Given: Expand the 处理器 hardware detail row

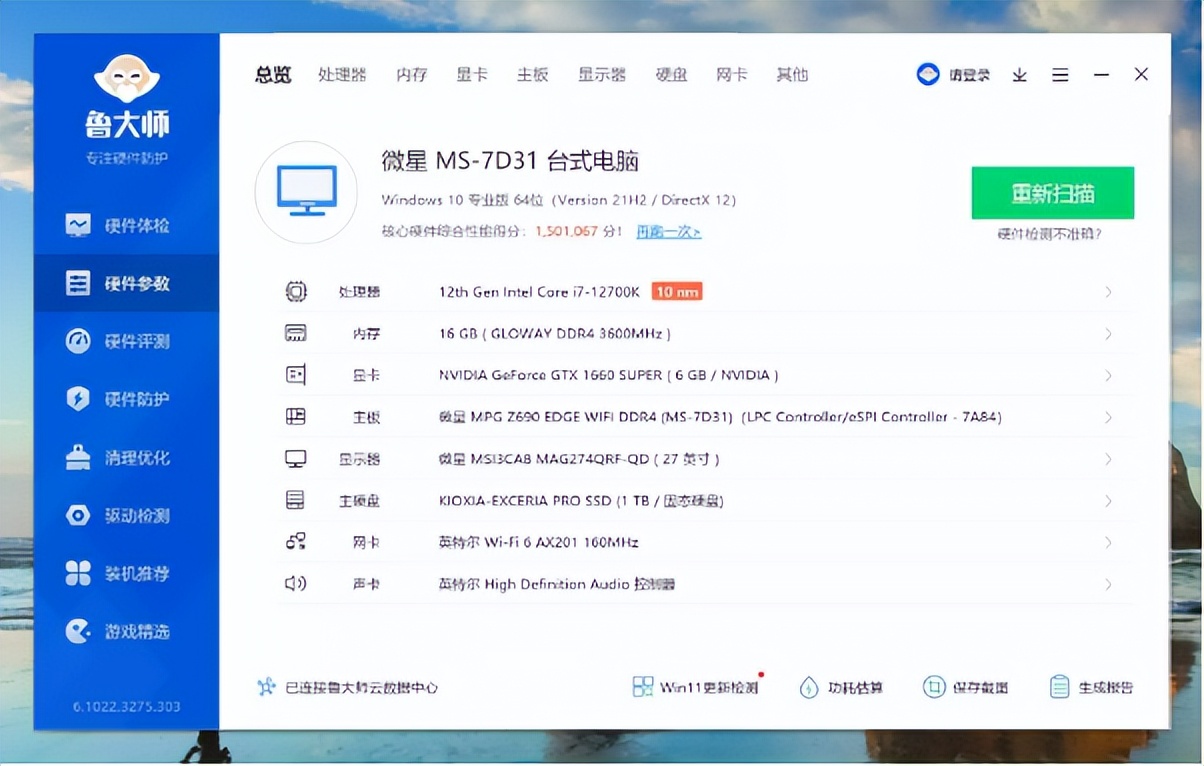Looking at the screenshot, I should [x=700, y=291].
